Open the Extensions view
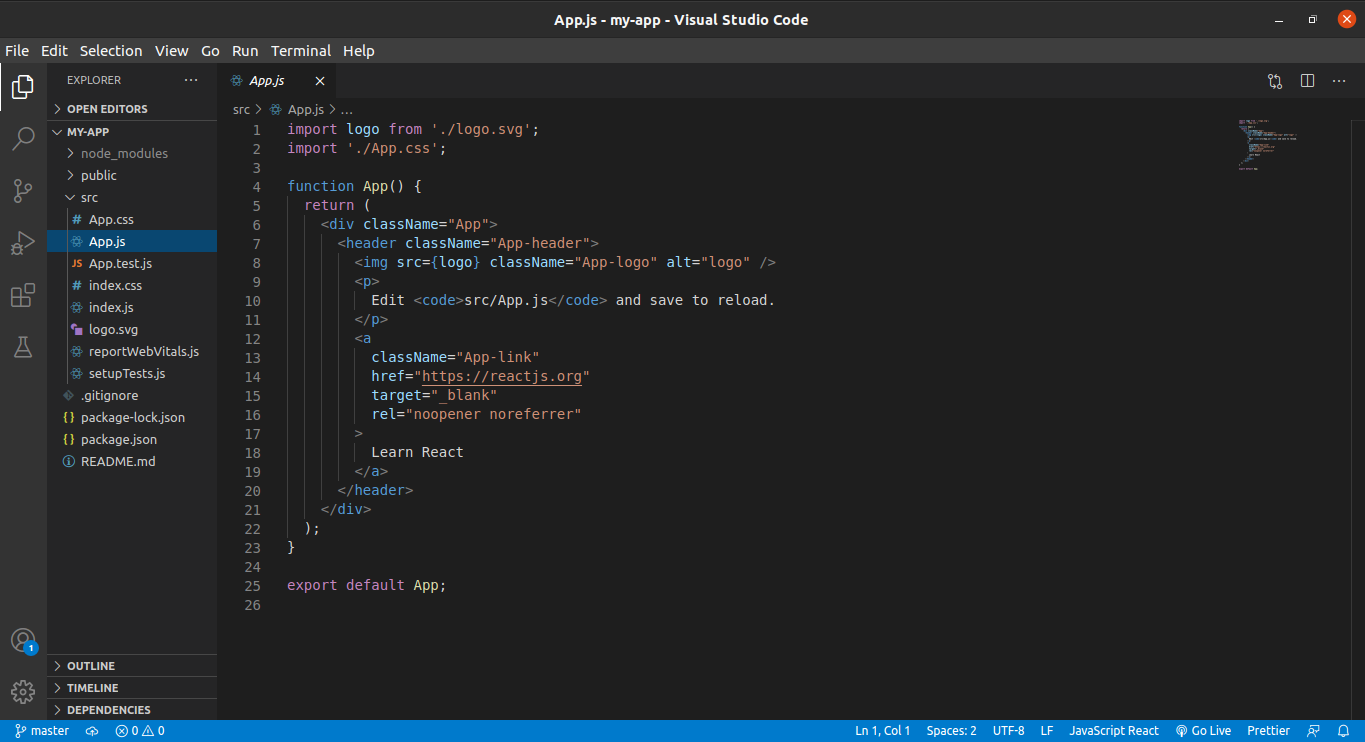 point(23,295)
